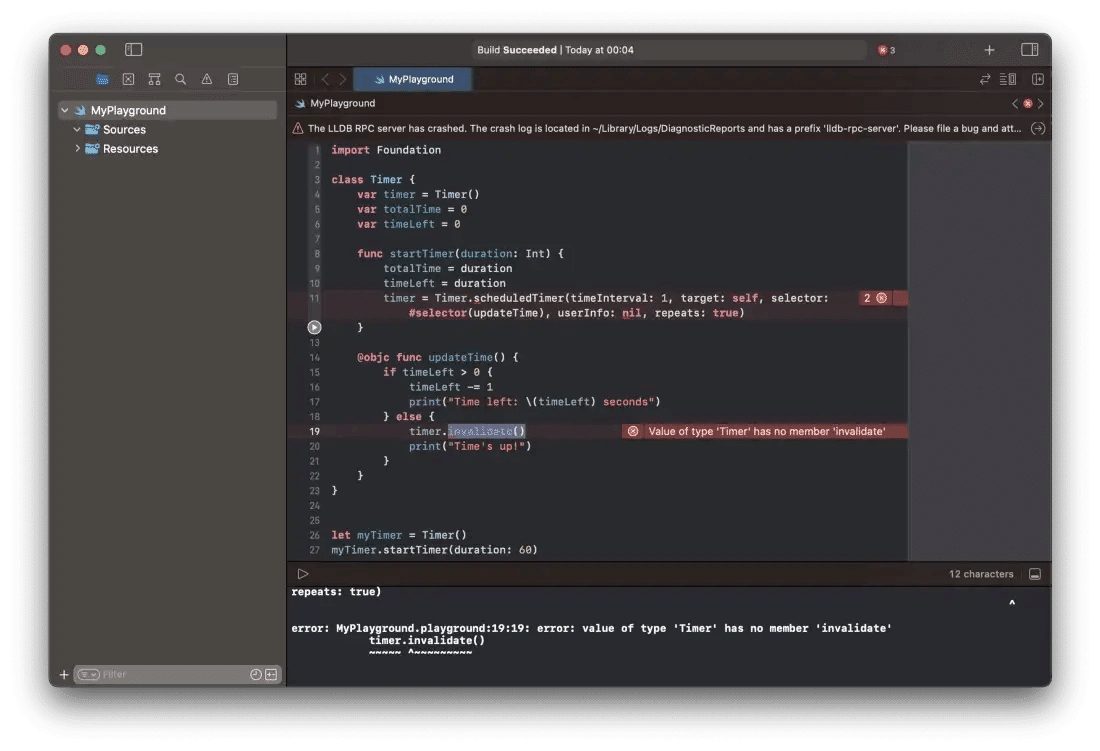1100x751 pixels.
Task: Jump to next issue arrow
Action: tap(1040, 104)
